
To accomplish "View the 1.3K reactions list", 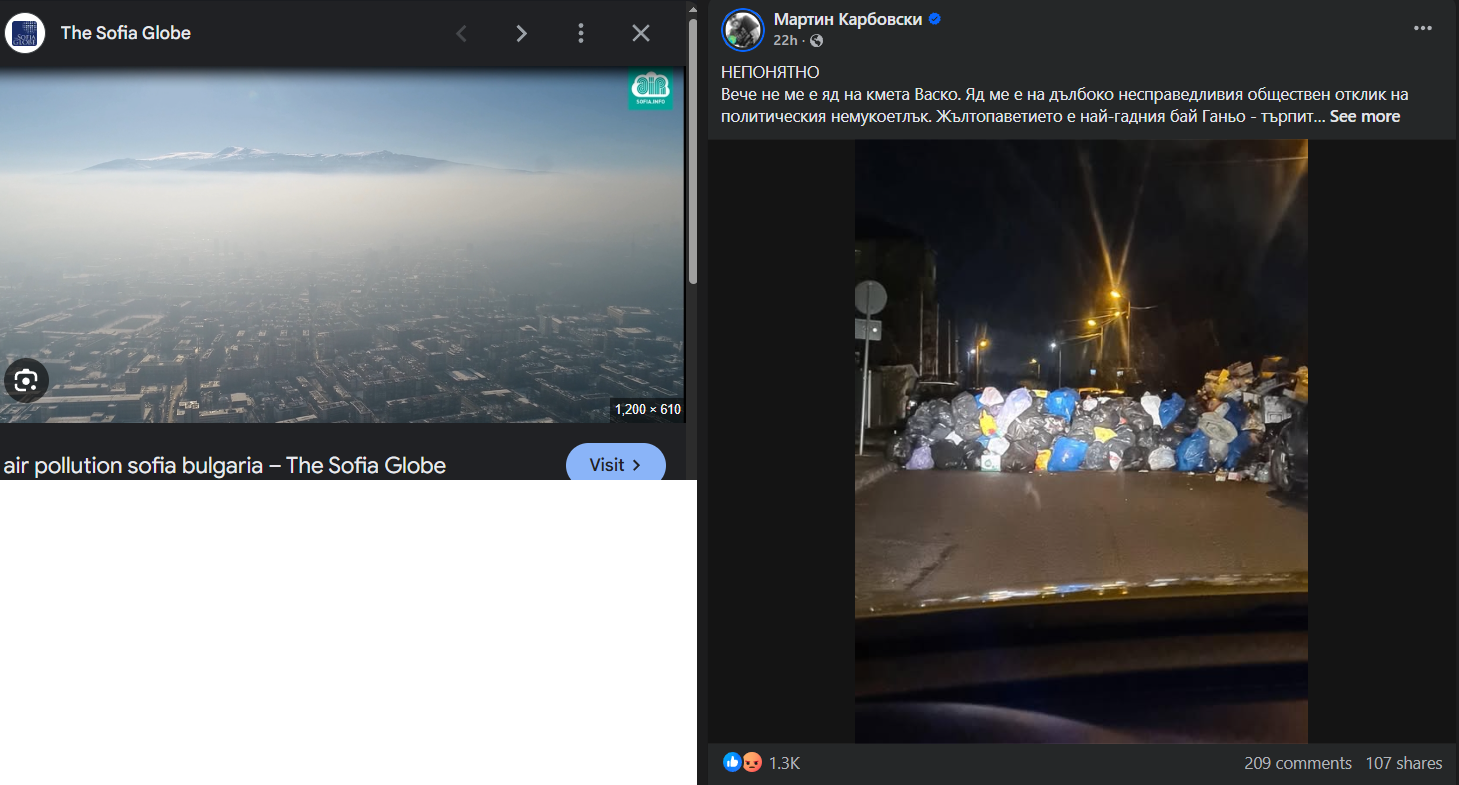I will pyautogui.click(x=784, y=763).
